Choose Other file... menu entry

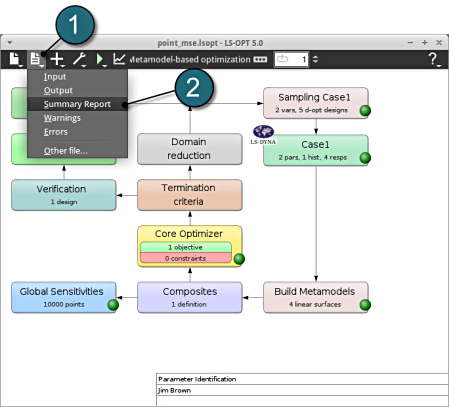(x=77, y=151)
